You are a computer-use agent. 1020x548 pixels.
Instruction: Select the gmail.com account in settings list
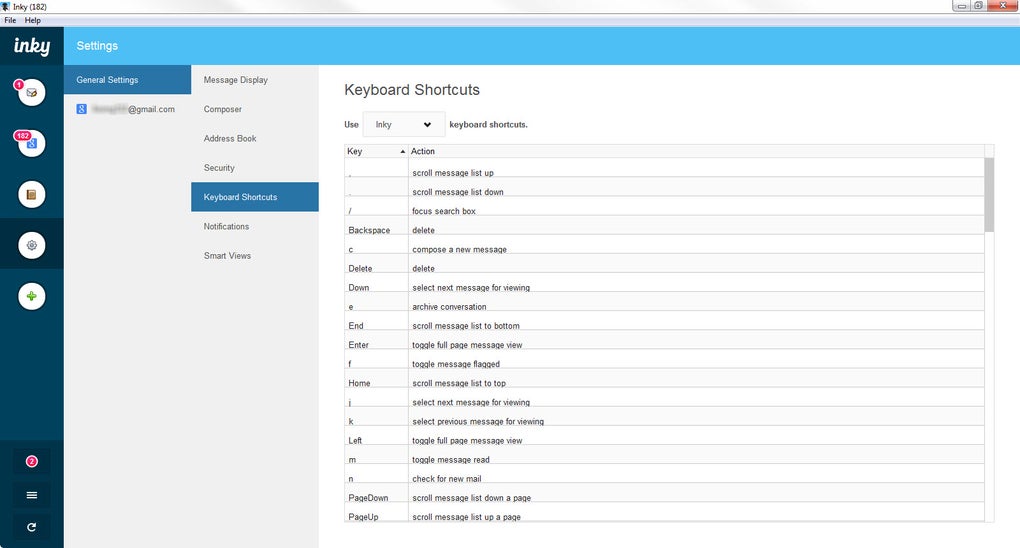[127, 109]
